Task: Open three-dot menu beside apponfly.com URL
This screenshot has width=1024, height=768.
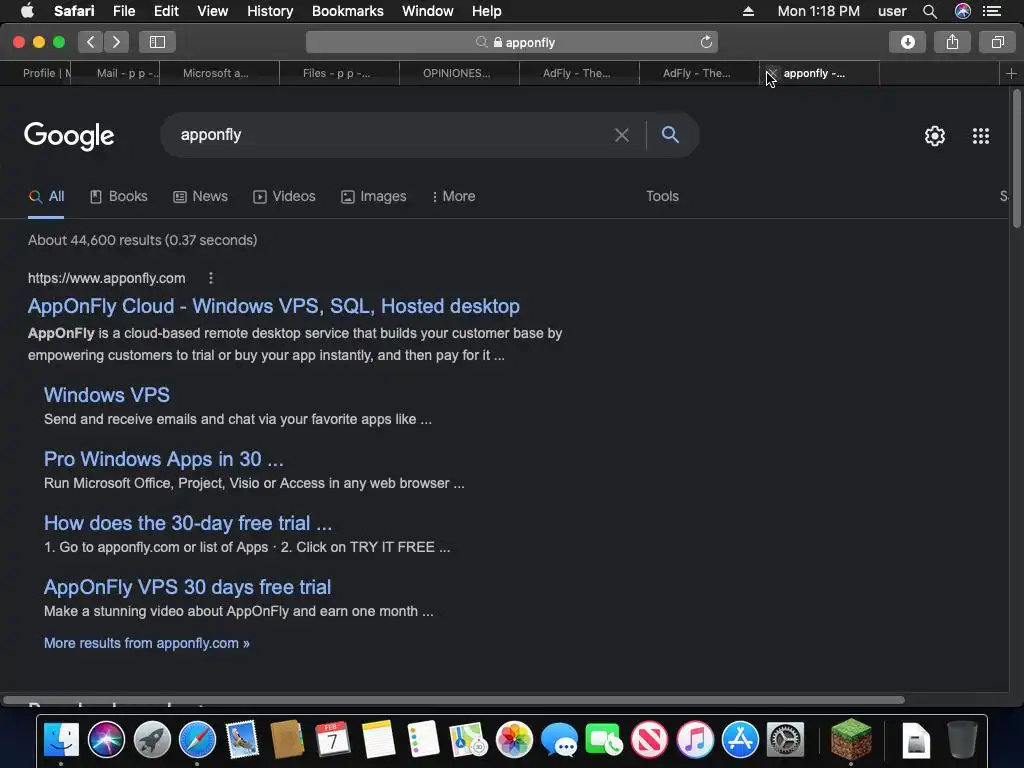Action: click(x=211, y=278)
